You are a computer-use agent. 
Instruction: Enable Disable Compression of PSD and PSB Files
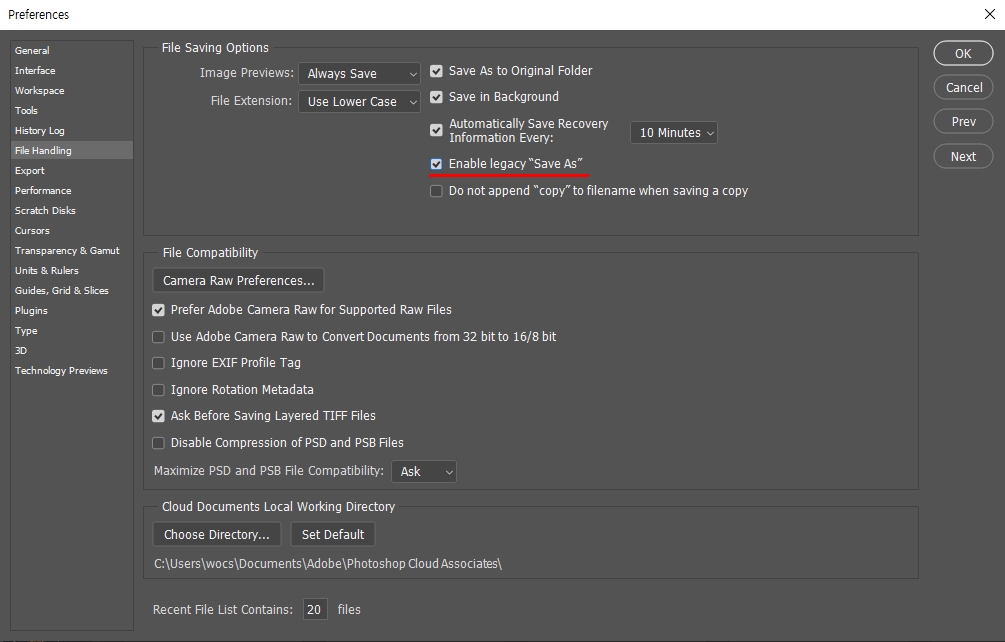[x=158, y=443]
